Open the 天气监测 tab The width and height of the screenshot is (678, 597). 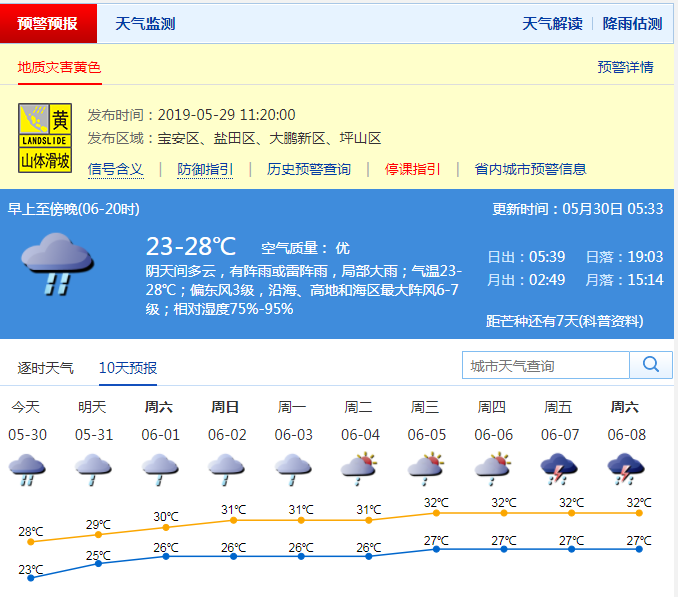(145, 23)
